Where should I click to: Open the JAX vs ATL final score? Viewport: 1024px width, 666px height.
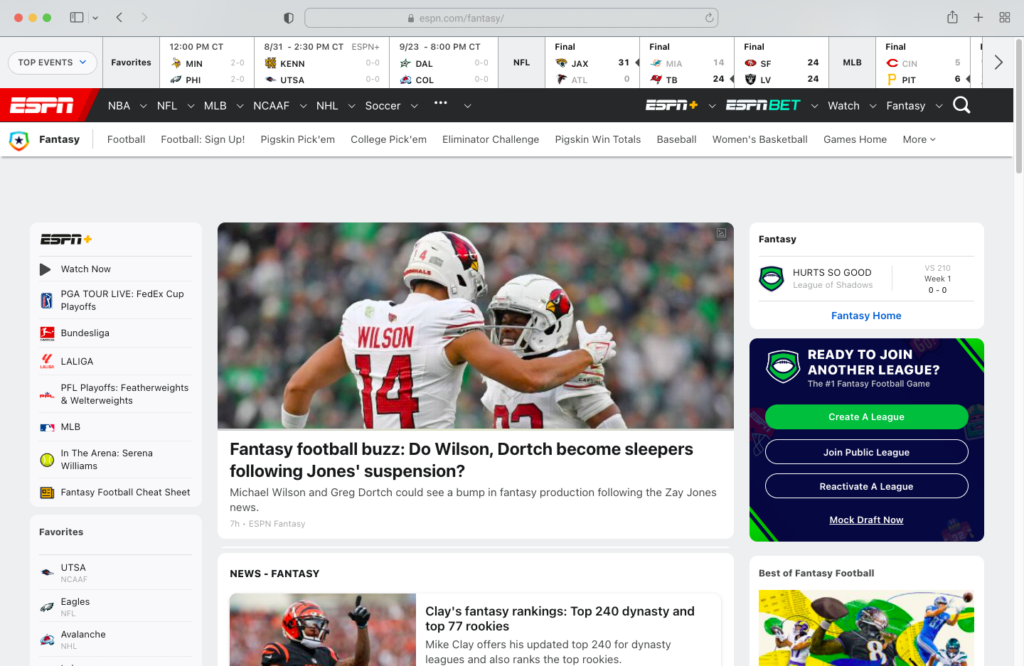pos(592,63)
